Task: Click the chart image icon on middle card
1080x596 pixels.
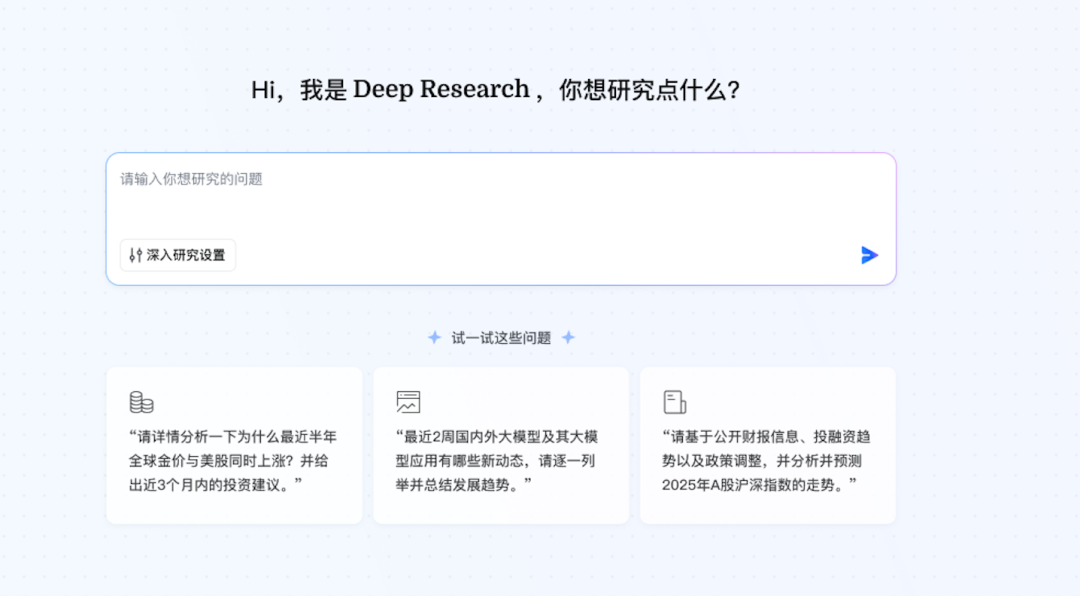Action: pyautogui.click(x=408, y=402)
